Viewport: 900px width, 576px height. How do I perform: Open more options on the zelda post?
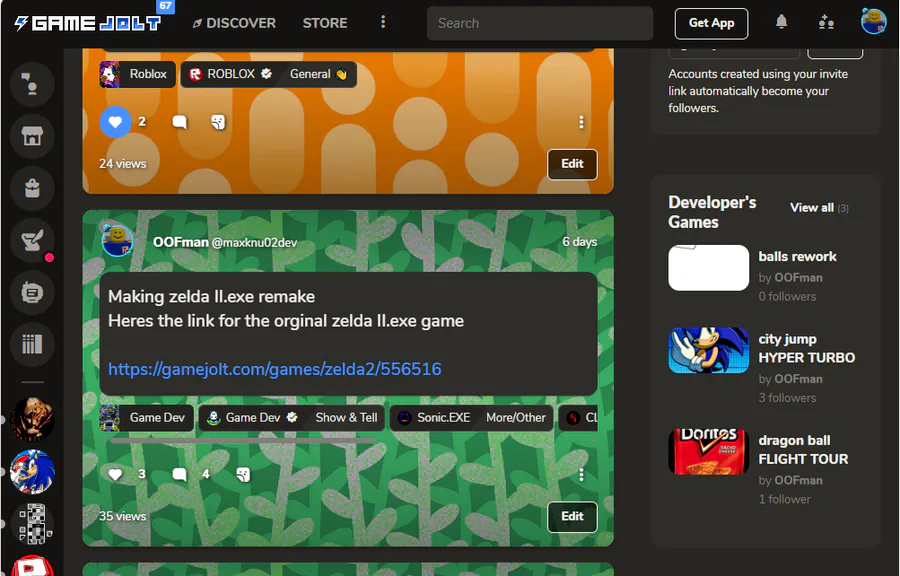coord(581,474)
